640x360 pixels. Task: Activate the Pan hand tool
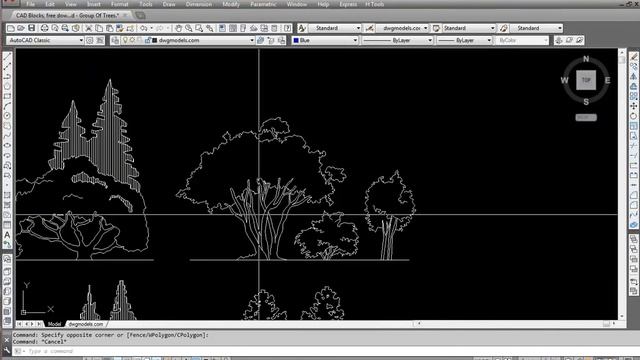[x=178, y=28]
